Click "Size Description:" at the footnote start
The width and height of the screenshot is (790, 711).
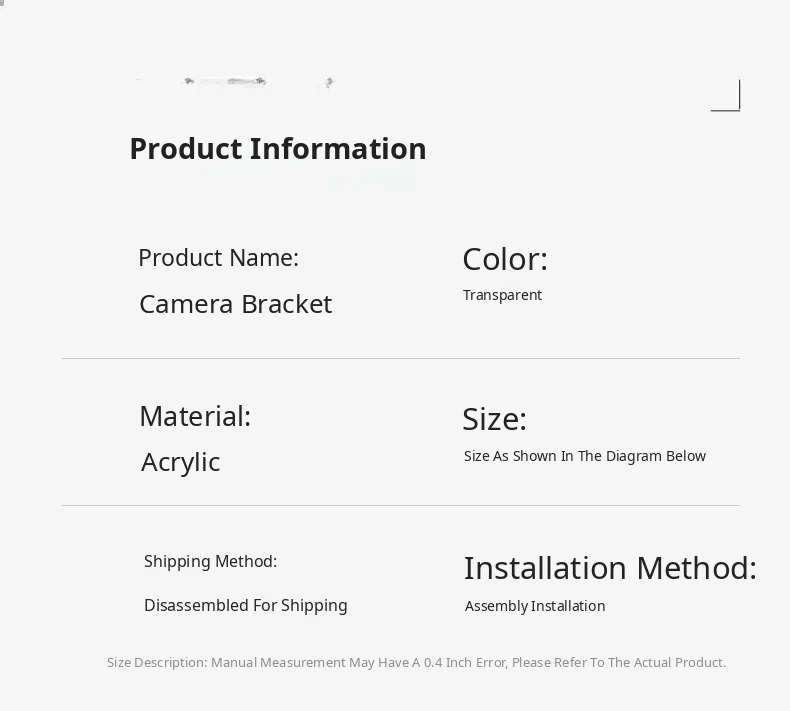157,662
